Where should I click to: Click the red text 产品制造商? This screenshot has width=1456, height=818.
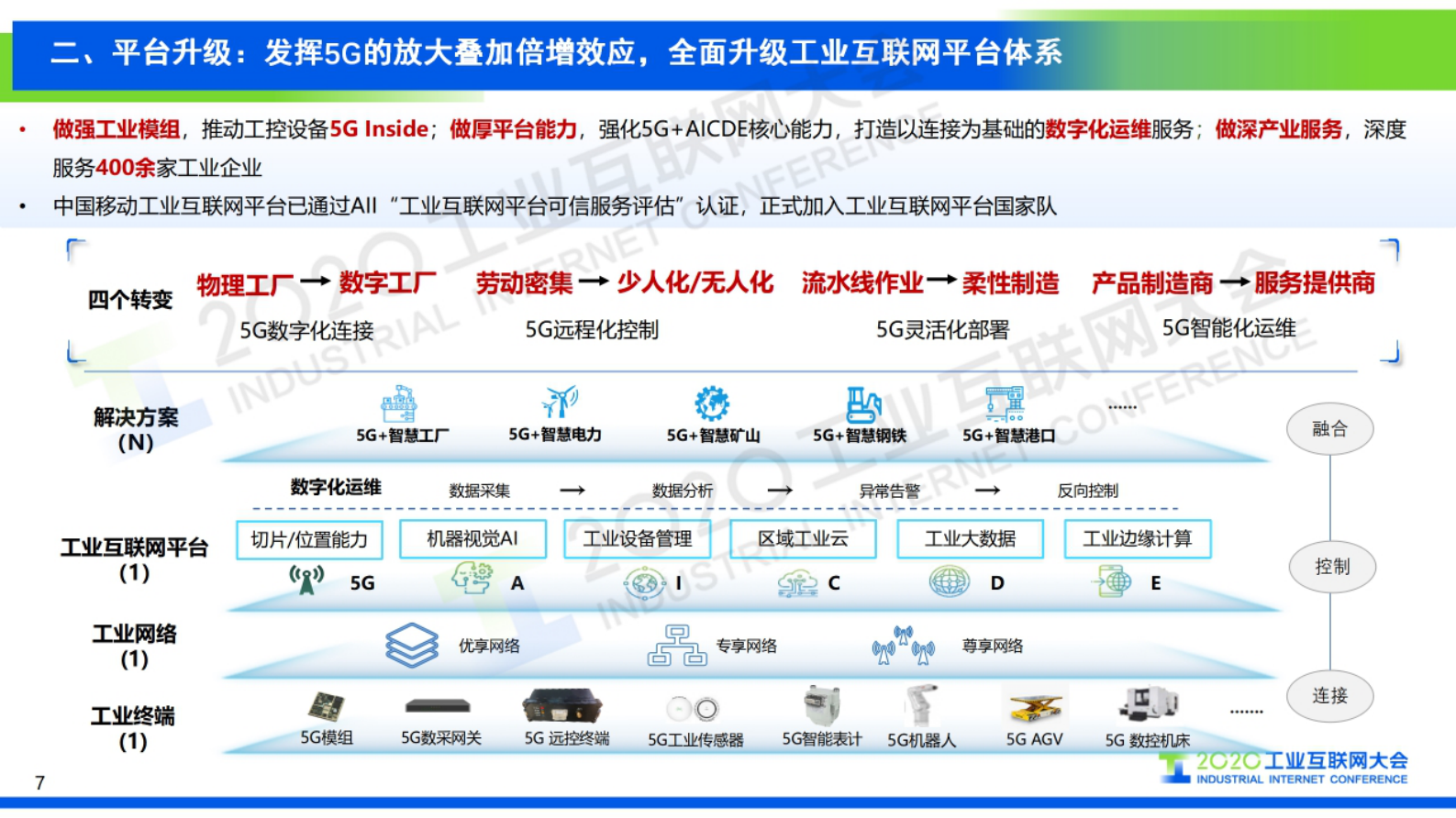[1152, 282]
